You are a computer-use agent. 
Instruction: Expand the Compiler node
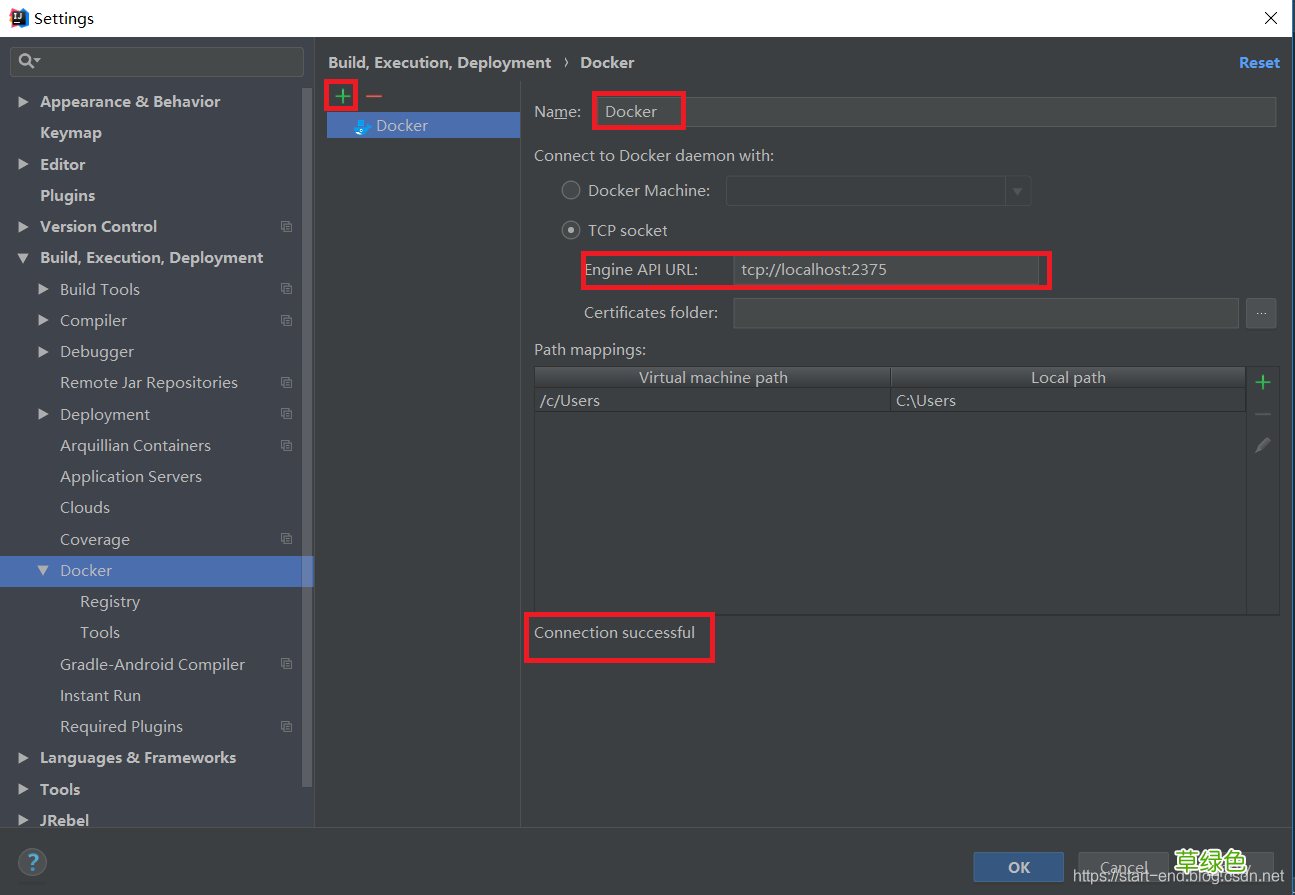point(43,321)
